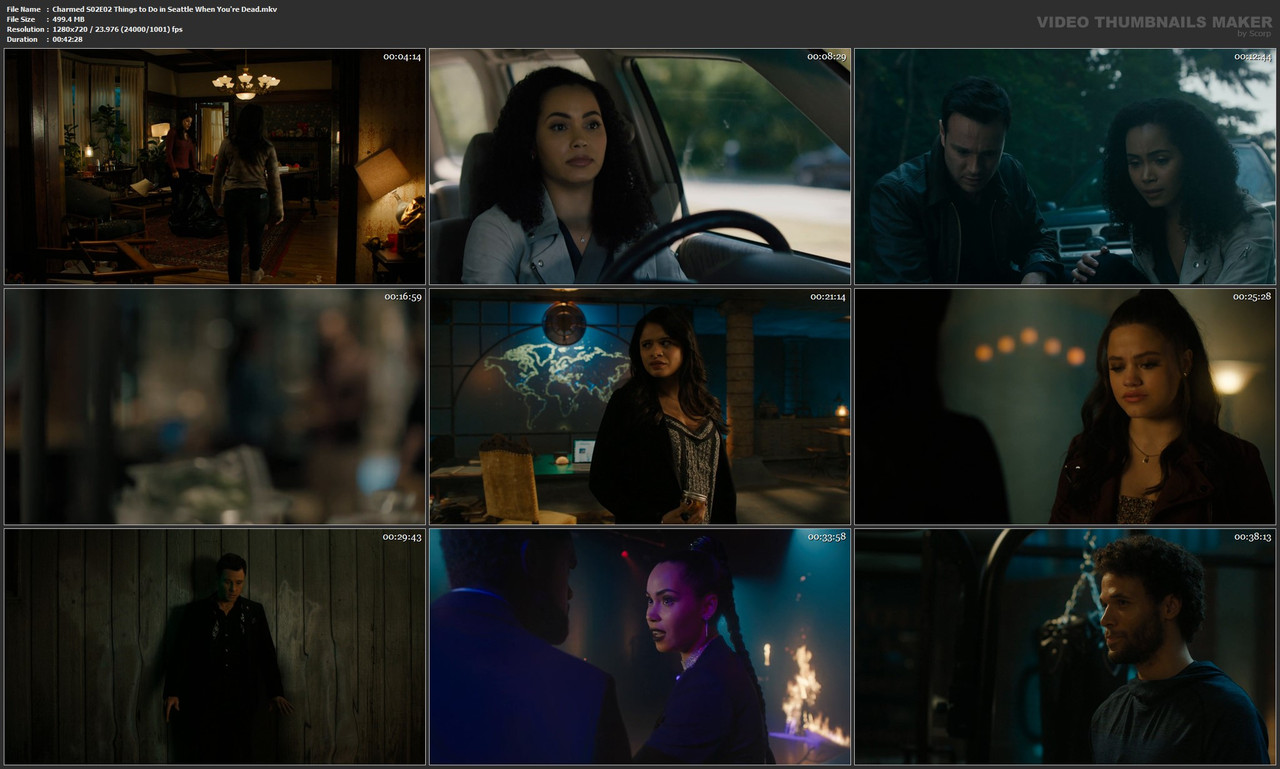Click the Resolution field label

point(25,29)
